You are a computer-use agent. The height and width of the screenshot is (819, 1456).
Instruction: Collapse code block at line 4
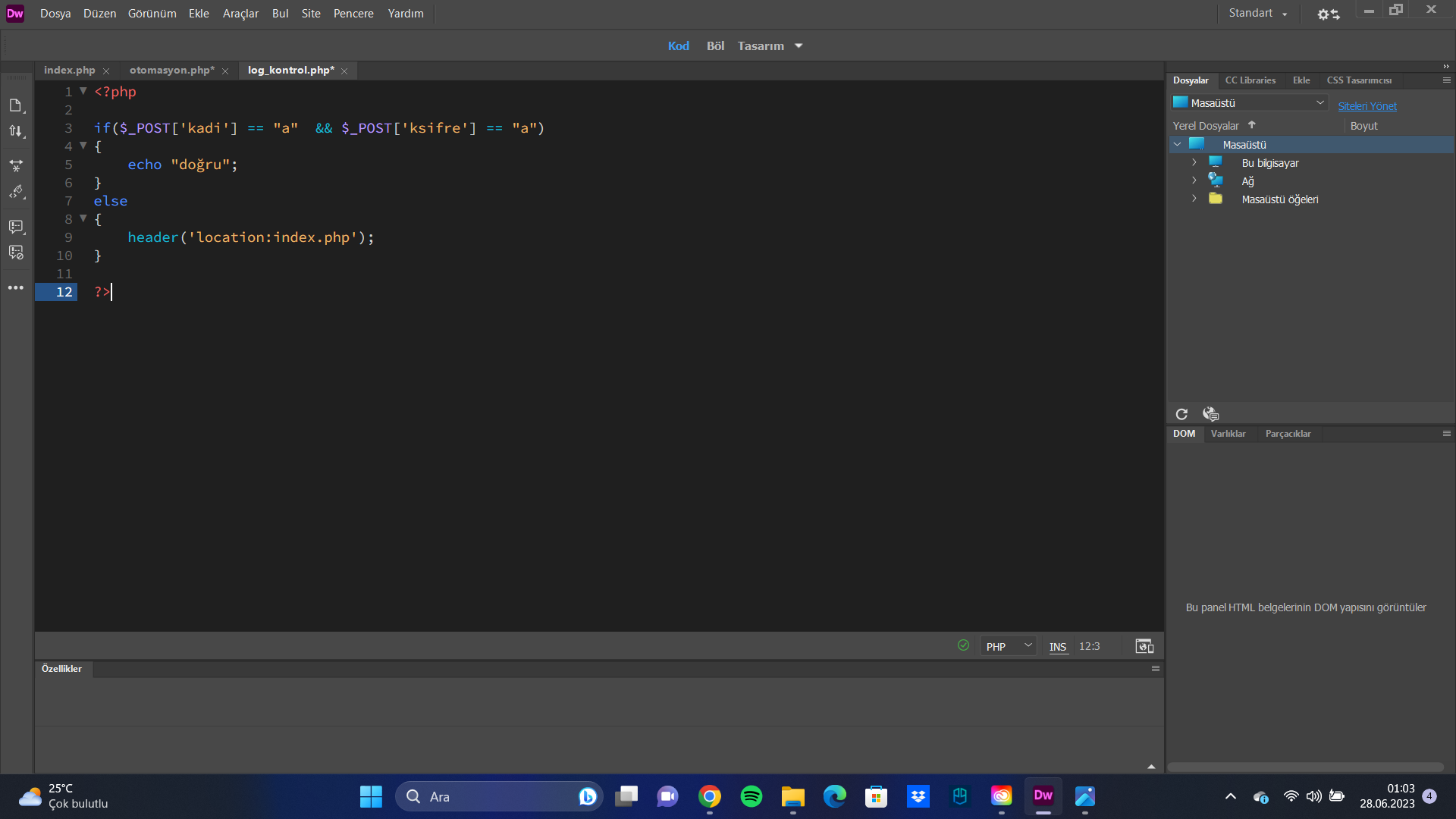pos(83,146)
